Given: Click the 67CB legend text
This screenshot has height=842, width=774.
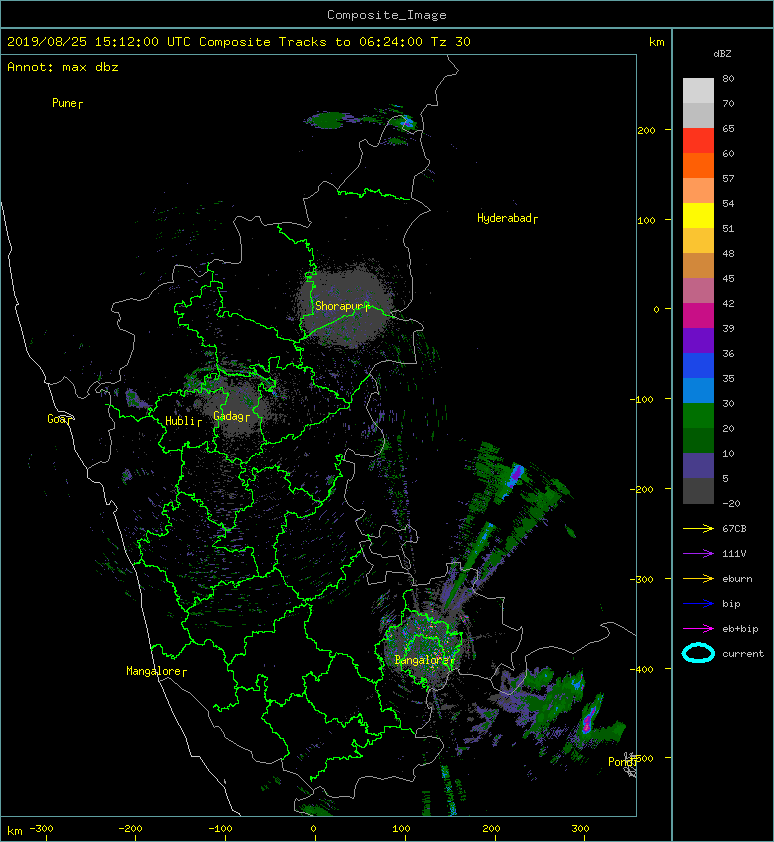Looking at the screenshot, I should (x=734, y=529).
